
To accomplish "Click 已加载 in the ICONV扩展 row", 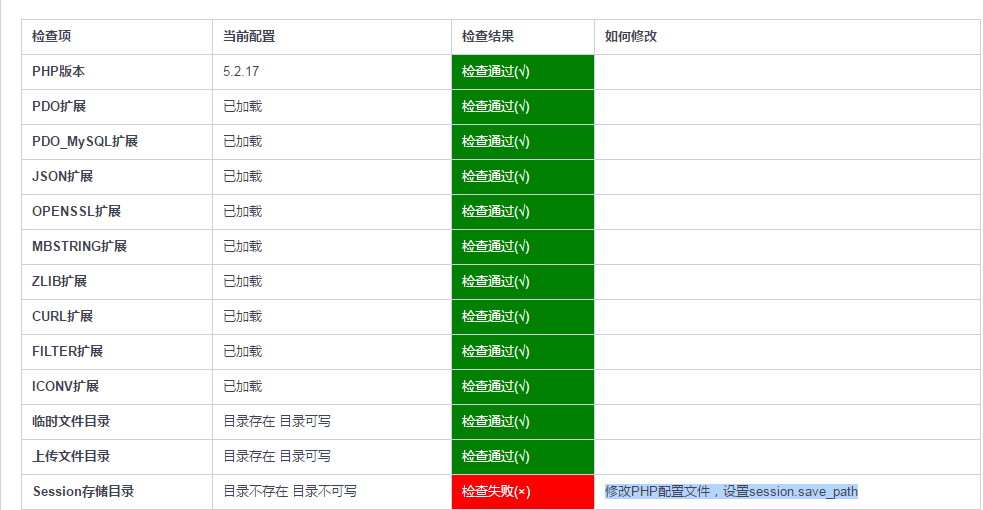I will pos(243,387).
